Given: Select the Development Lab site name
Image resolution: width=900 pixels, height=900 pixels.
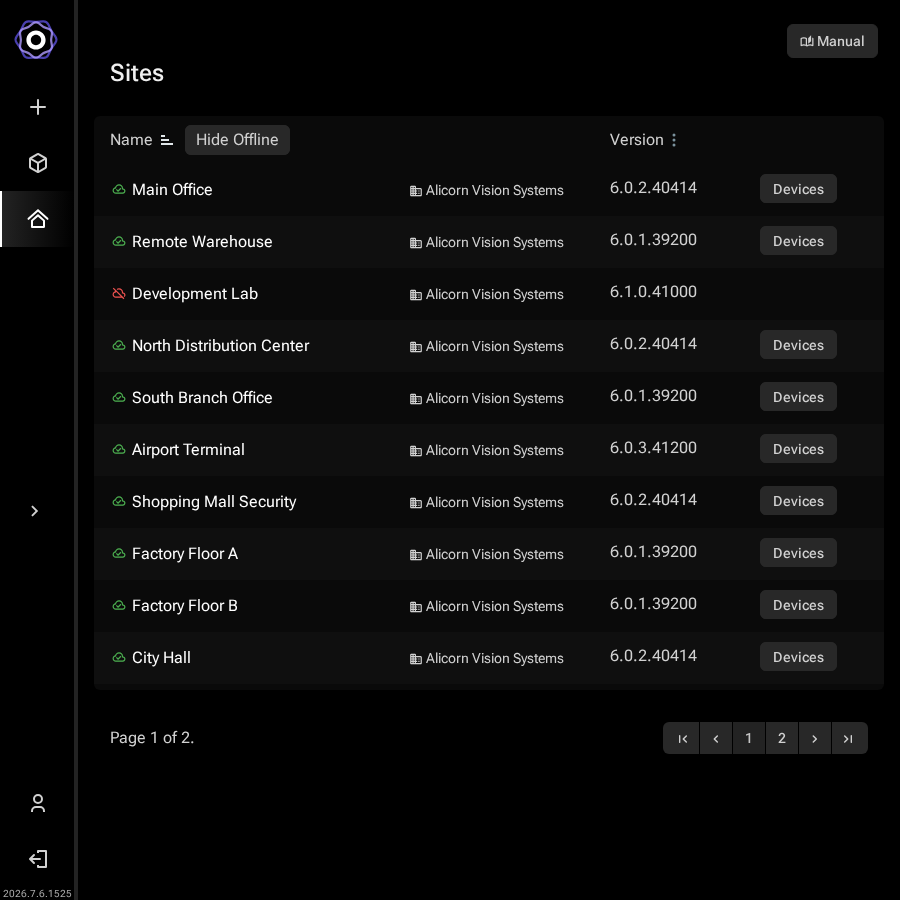Looking at the screenshot, I should point(195,293).
